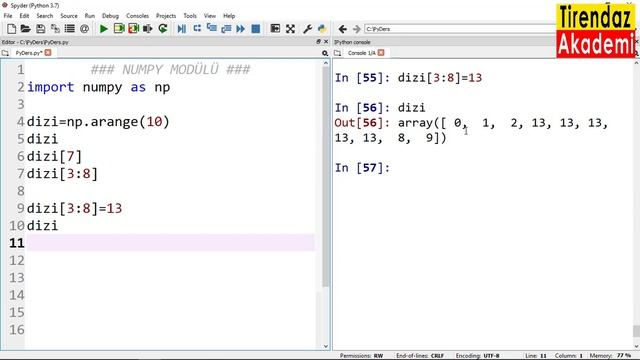The image size is (640, 360).
Task: Re-run last script icon
Action: coord(163,29)
